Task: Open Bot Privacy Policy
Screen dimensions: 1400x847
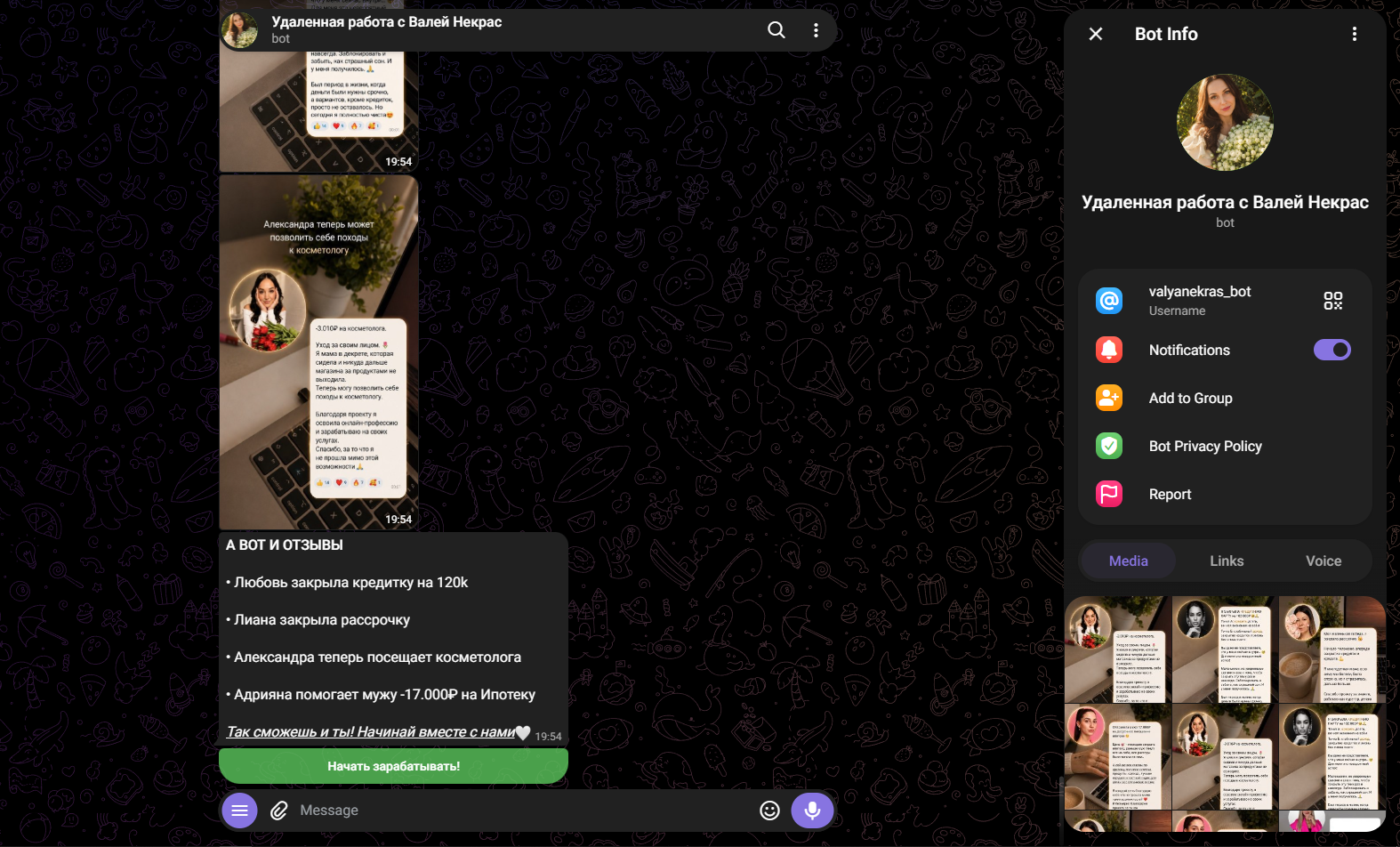Action: tap(1225, 446)
